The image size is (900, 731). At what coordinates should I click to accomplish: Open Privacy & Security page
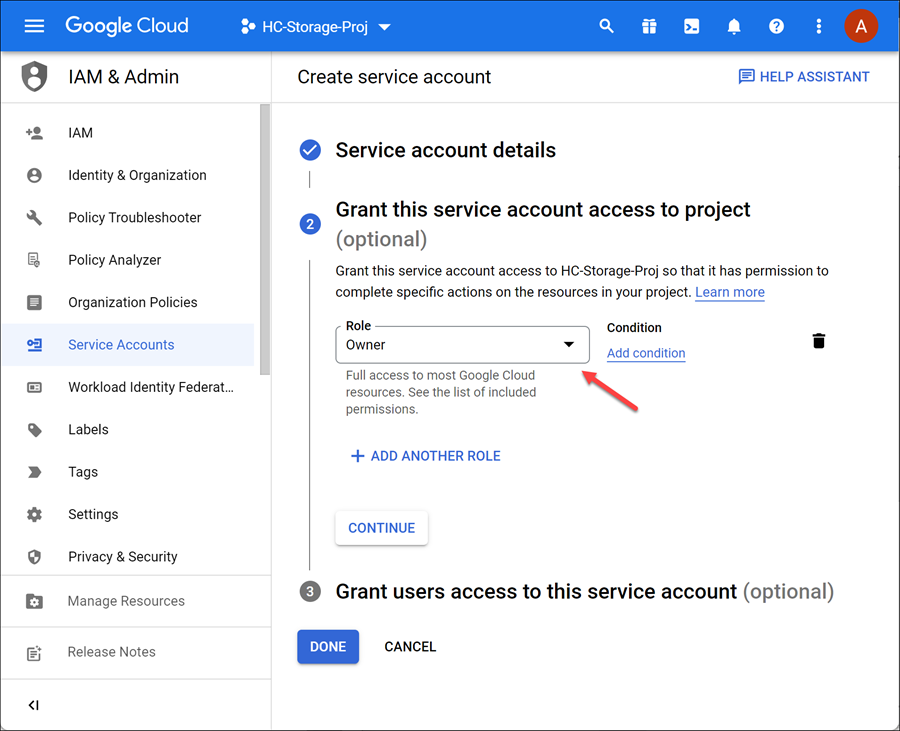pyautogui.click(x=128, y=557)
